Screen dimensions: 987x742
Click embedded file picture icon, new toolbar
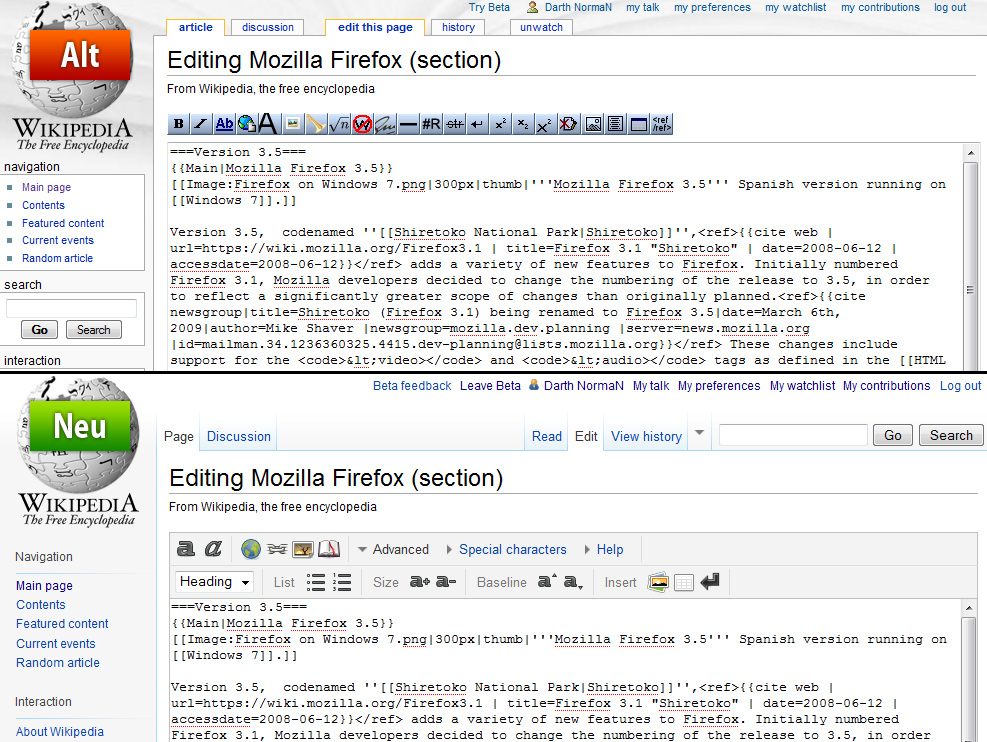click(303, 549)
